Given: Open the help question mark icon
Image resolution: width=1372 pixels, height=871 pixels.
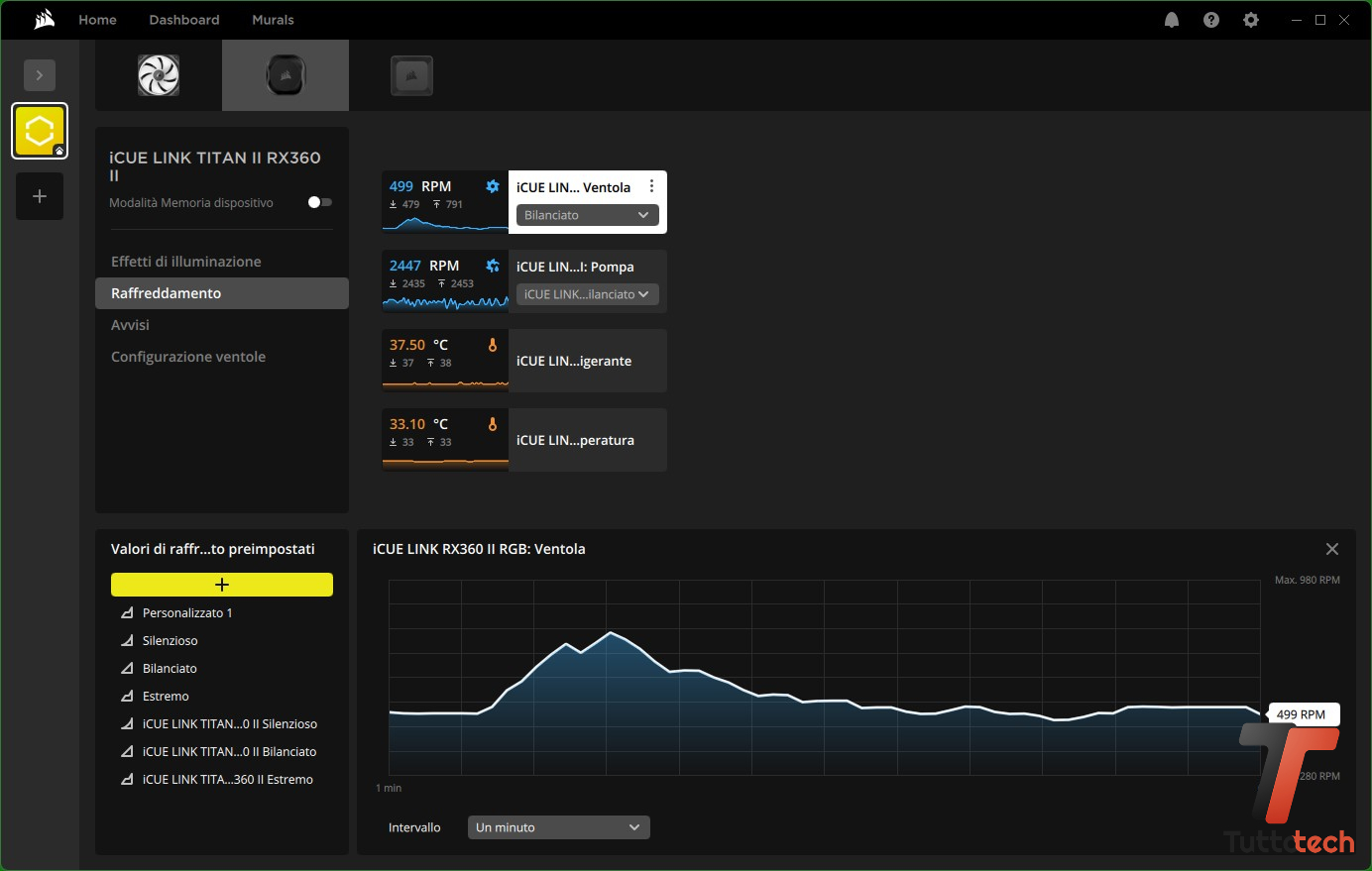Looking at the screenshot, I should pos(1211,20).
